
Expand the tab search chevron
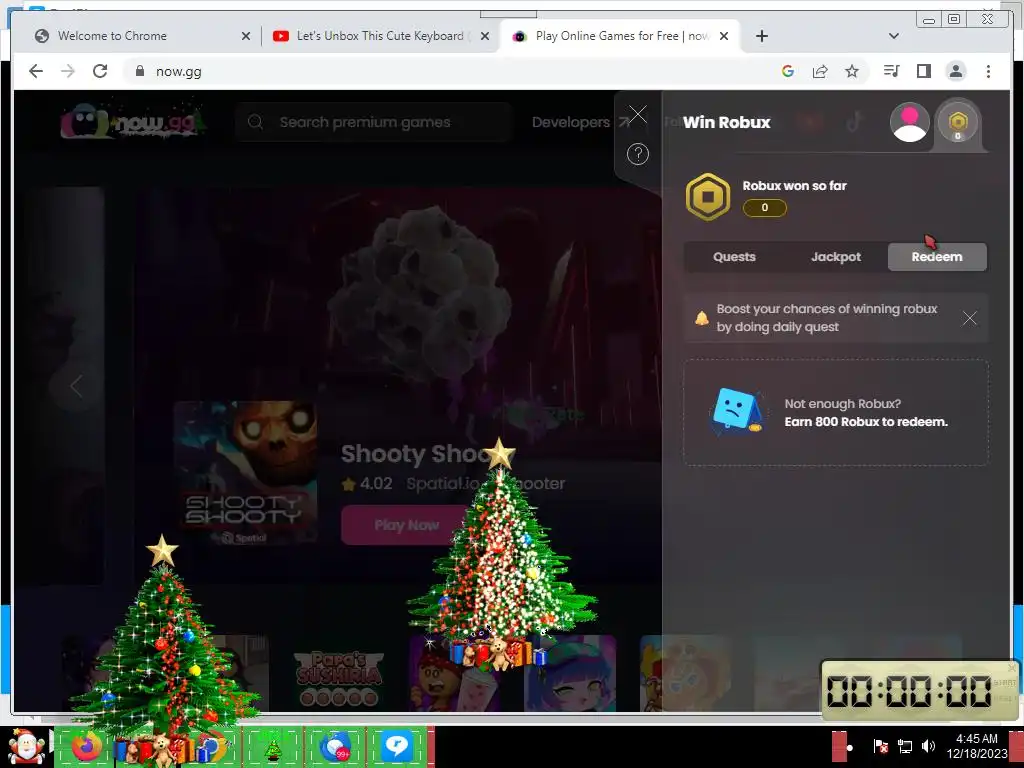(x=893, y=36)
